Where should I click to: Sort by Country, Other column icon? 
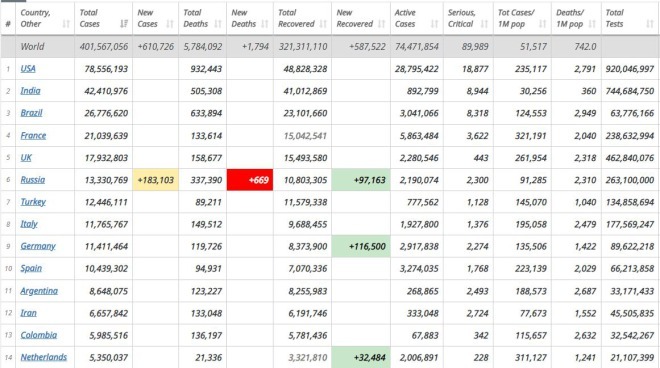point(66,24)
